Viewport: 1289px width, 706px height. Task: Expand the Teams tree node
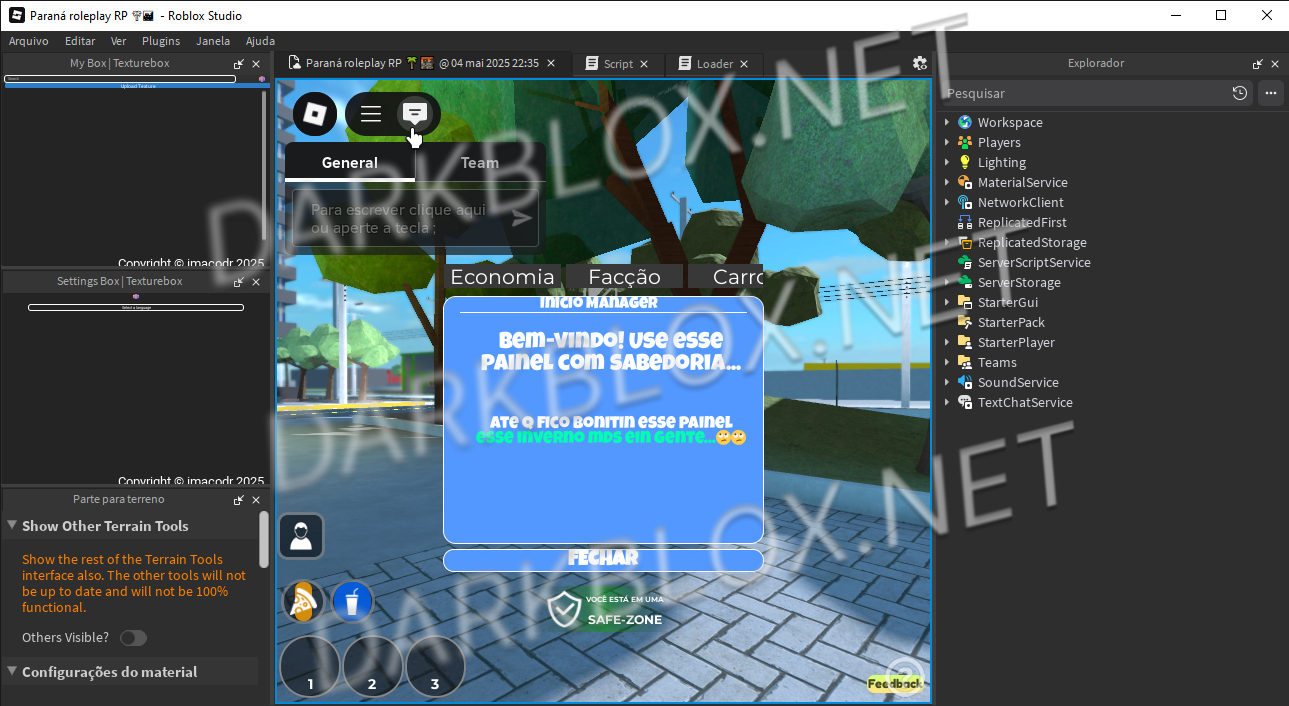tap(947, 362)
